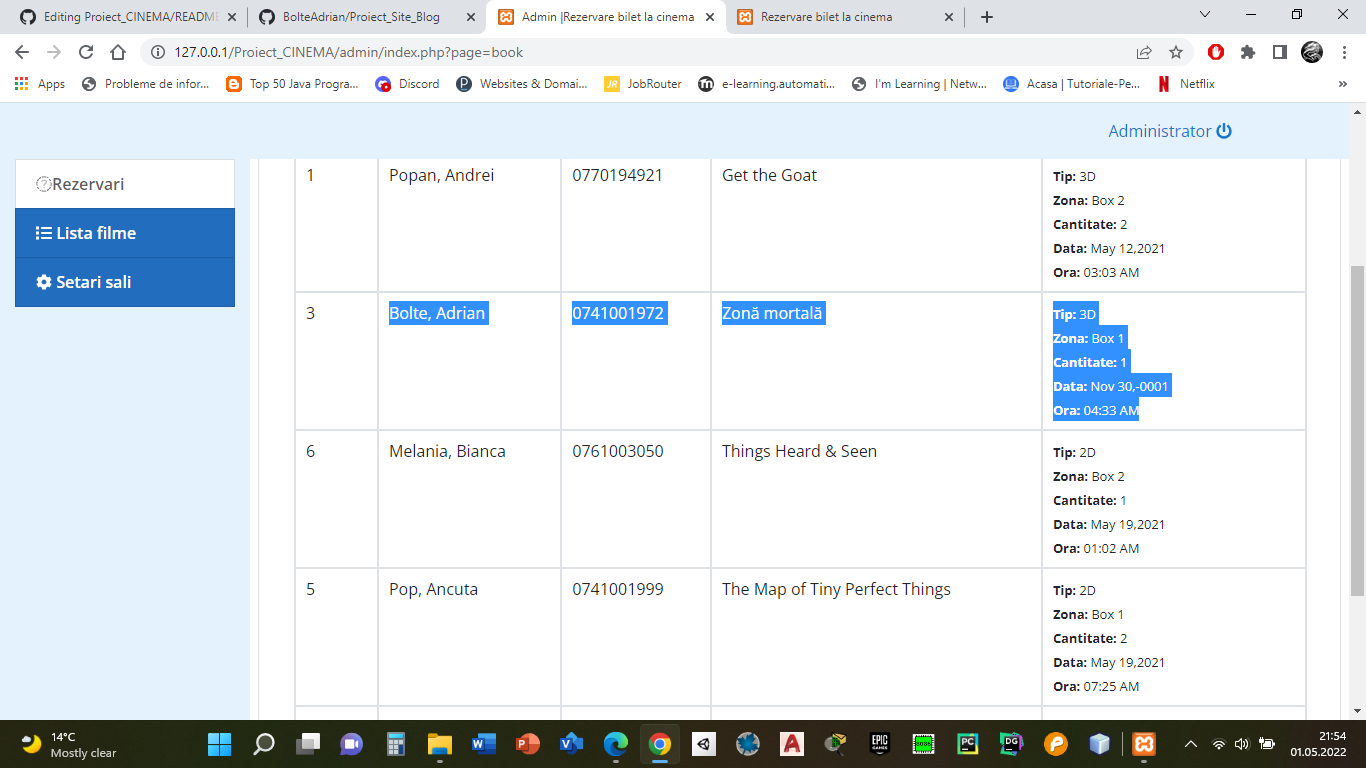The width and height of the screenshot is (1366, 768).
Task: Click the address bar URL
Action: tap(348, 52)
